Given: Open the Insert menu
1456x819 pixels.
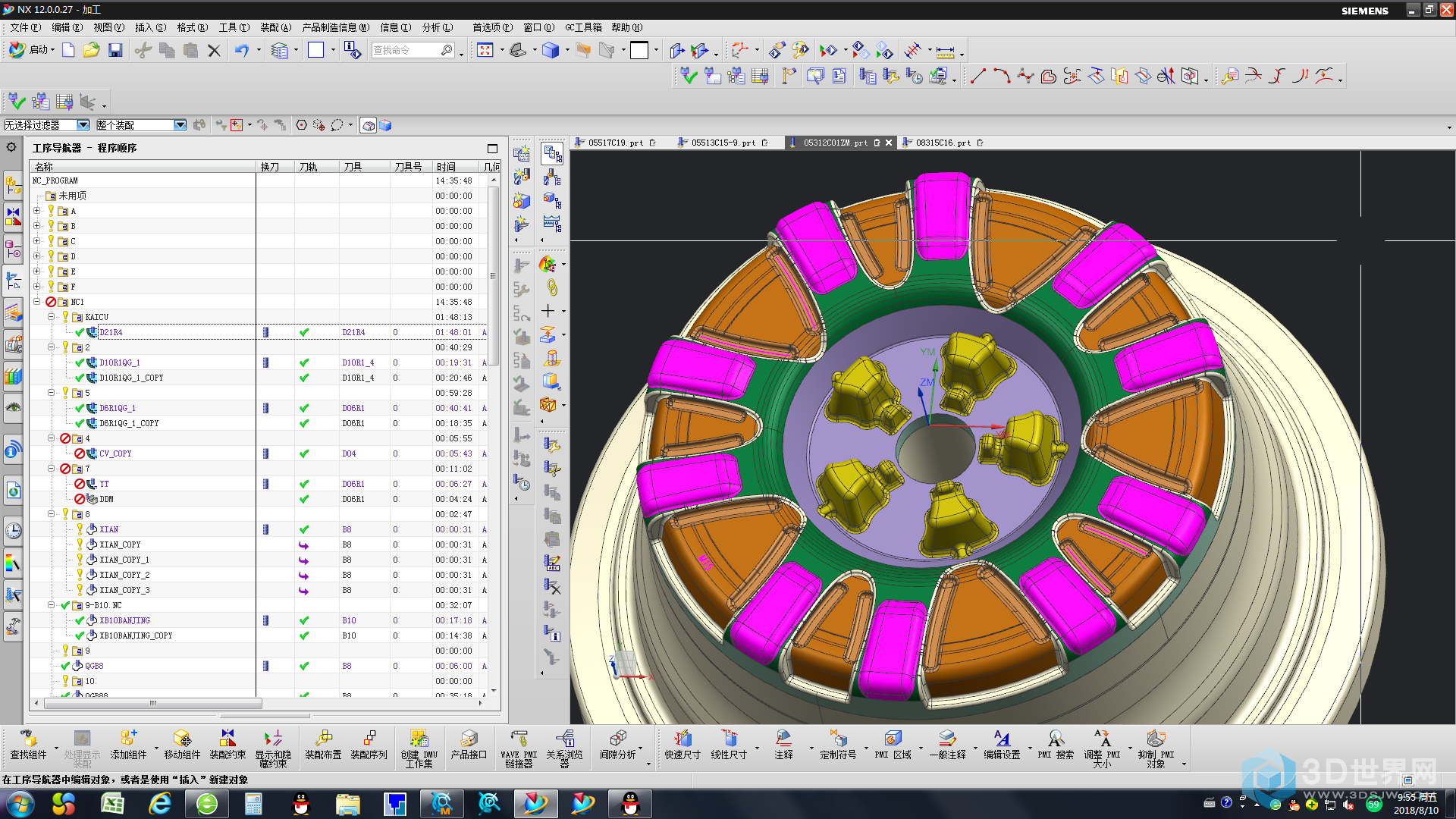Looking at the screenshot, I should point(150,27).
